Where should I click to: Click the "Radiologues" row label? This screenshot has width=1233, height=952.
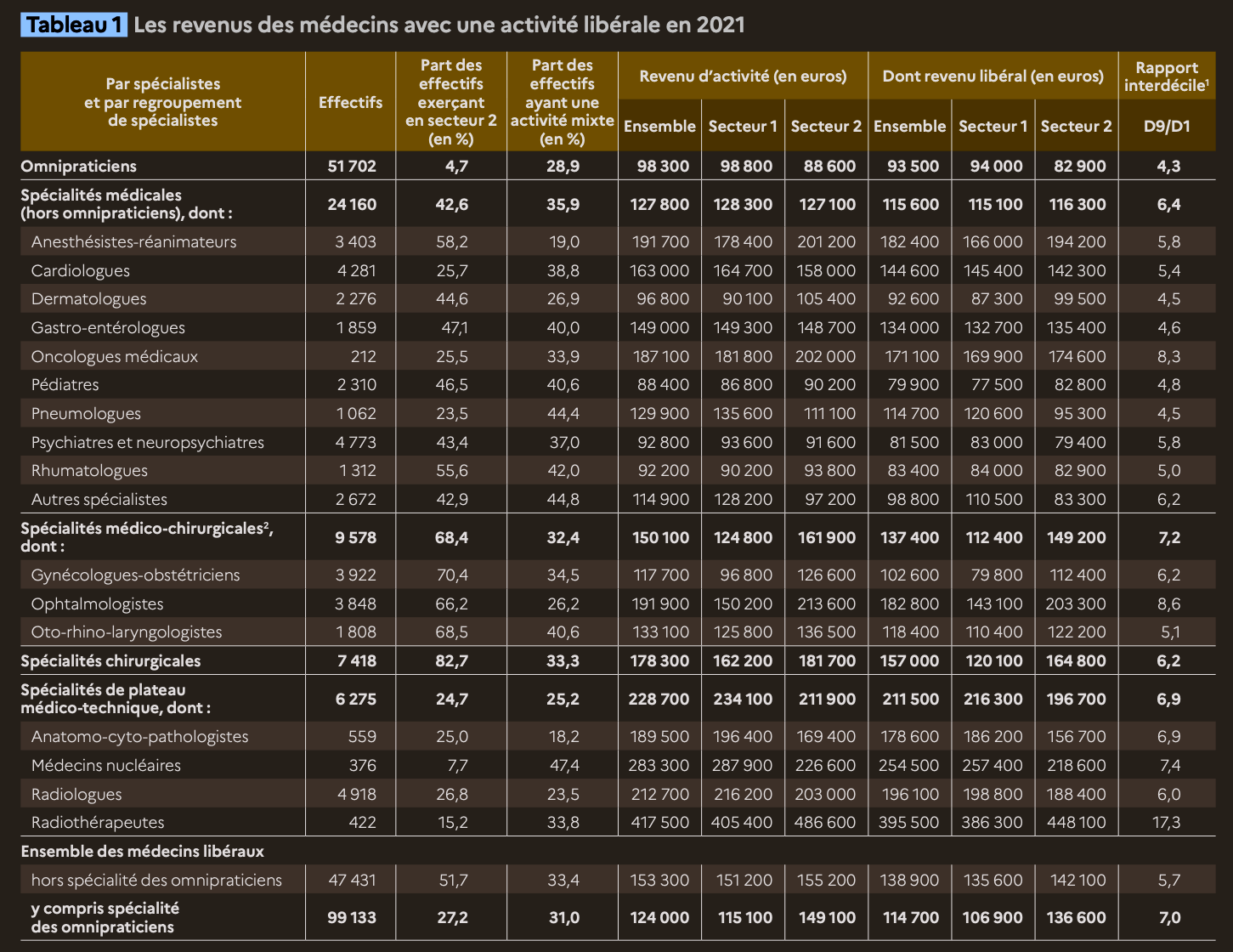tap(76, 794)
